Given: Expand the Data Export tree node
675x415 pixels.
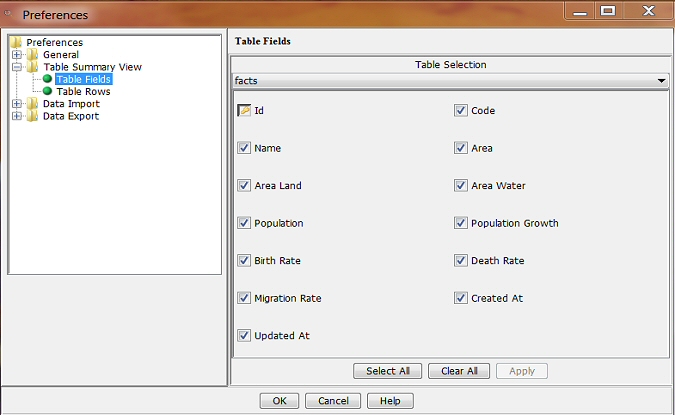Looking at the screenshot, I should click(x=17, y=116).
